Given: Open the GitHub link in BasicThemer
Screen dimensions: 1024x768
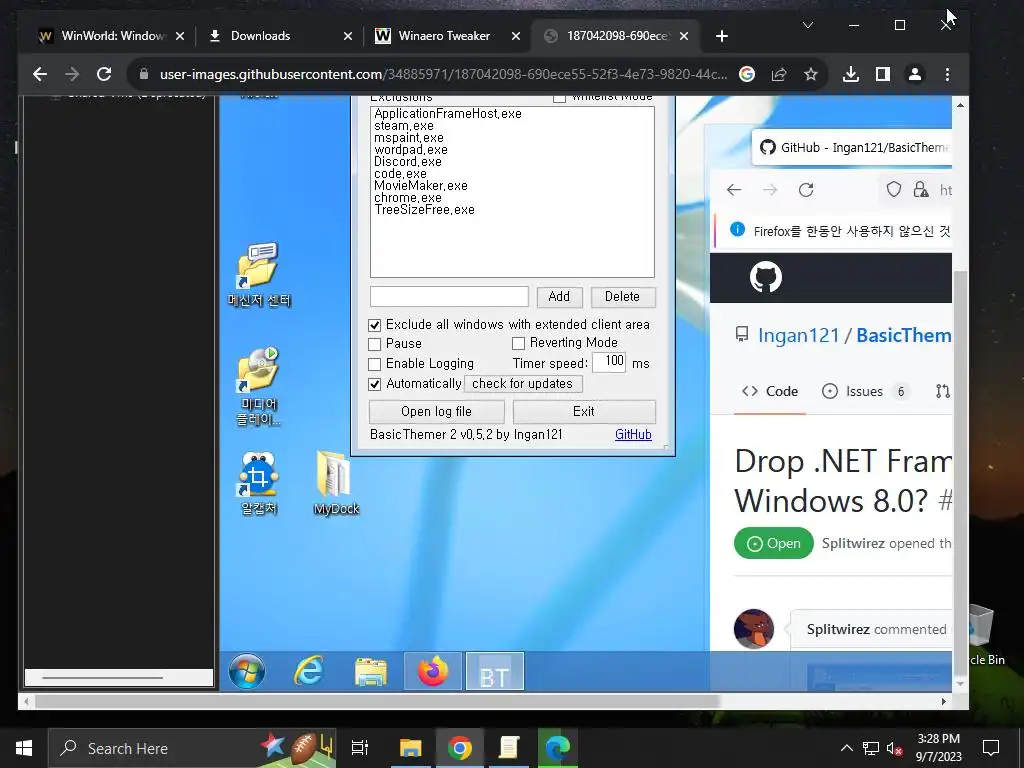Looking at the screenshot, I should pos(633,434).
